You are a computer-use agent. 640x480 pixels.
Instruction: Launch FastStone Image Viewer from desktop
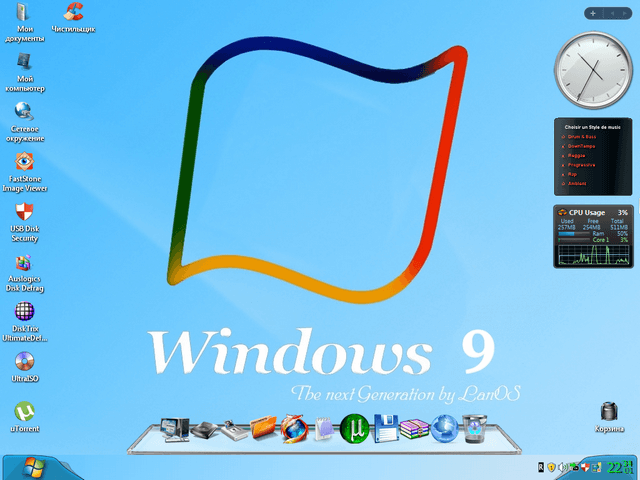(26, 161)
